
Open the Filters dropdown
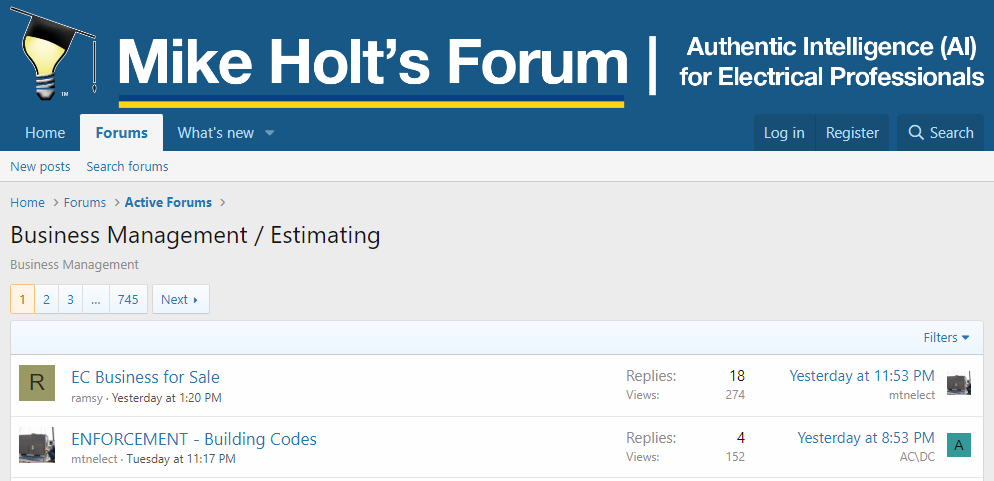click(946, 337)
